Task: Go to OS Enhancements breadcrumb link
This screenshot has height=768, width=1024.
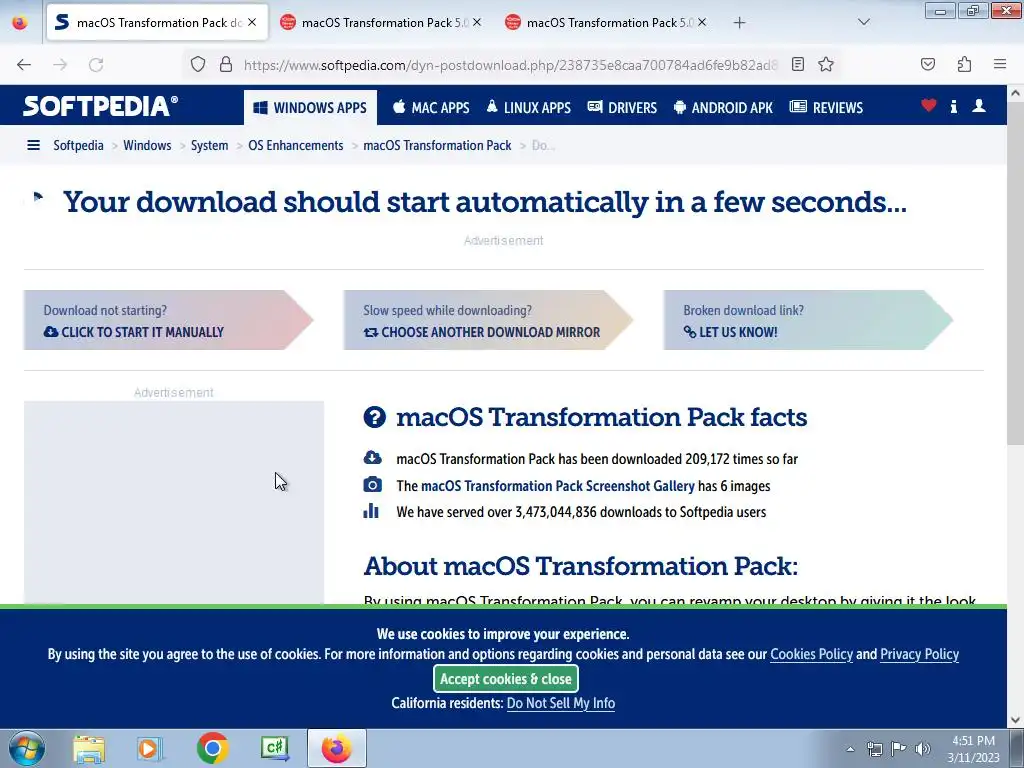Action: (x=295, y=145)
